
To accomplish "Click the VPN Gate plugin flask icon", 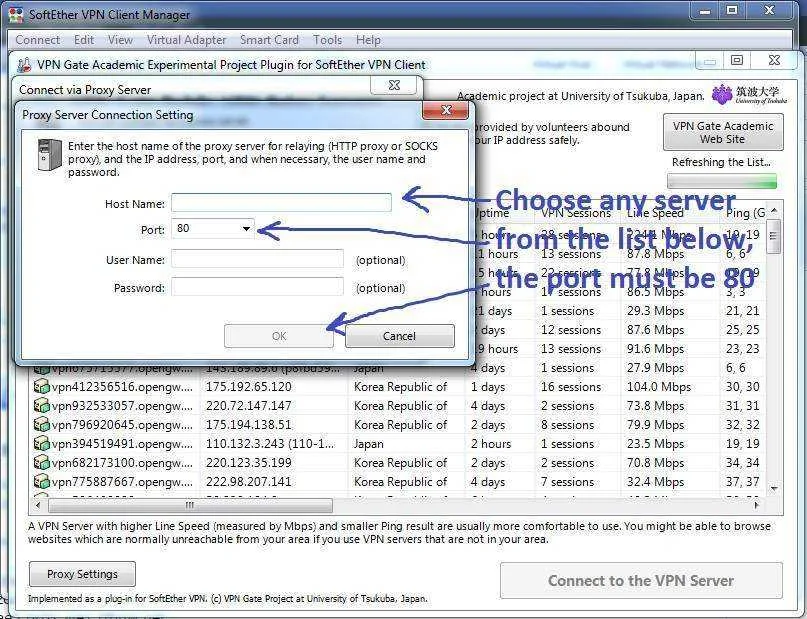I will 24,65.
